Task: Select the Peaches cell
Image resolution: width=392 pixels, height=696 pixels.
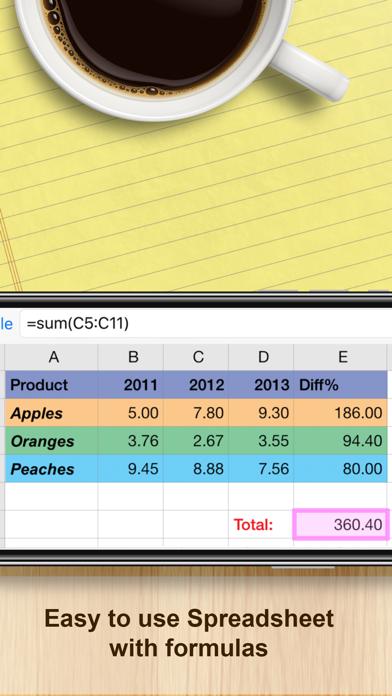Action: click(51, 469)
